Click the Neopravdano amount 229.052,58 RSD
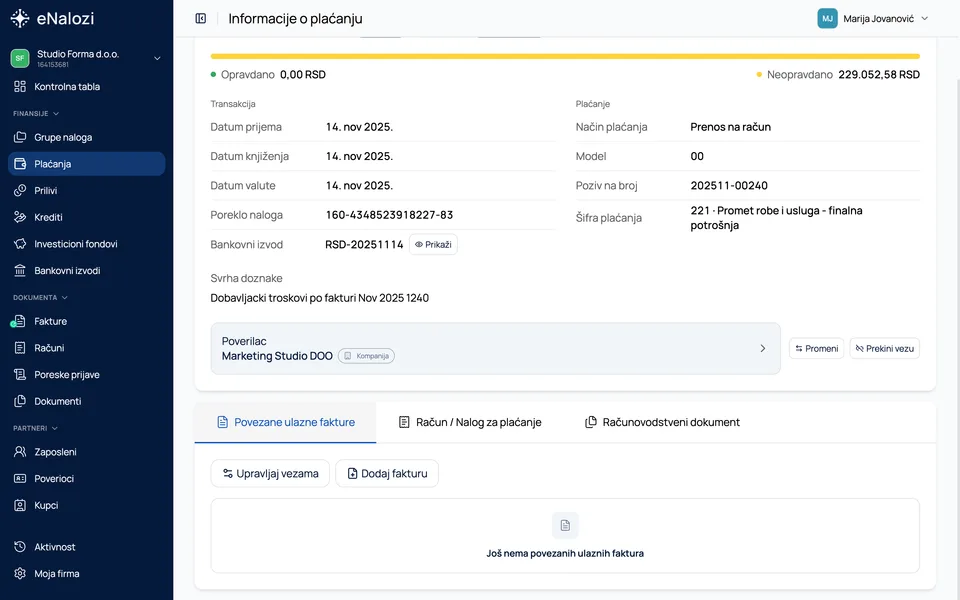Screen dimensions: 960x600 coord(879,75)
